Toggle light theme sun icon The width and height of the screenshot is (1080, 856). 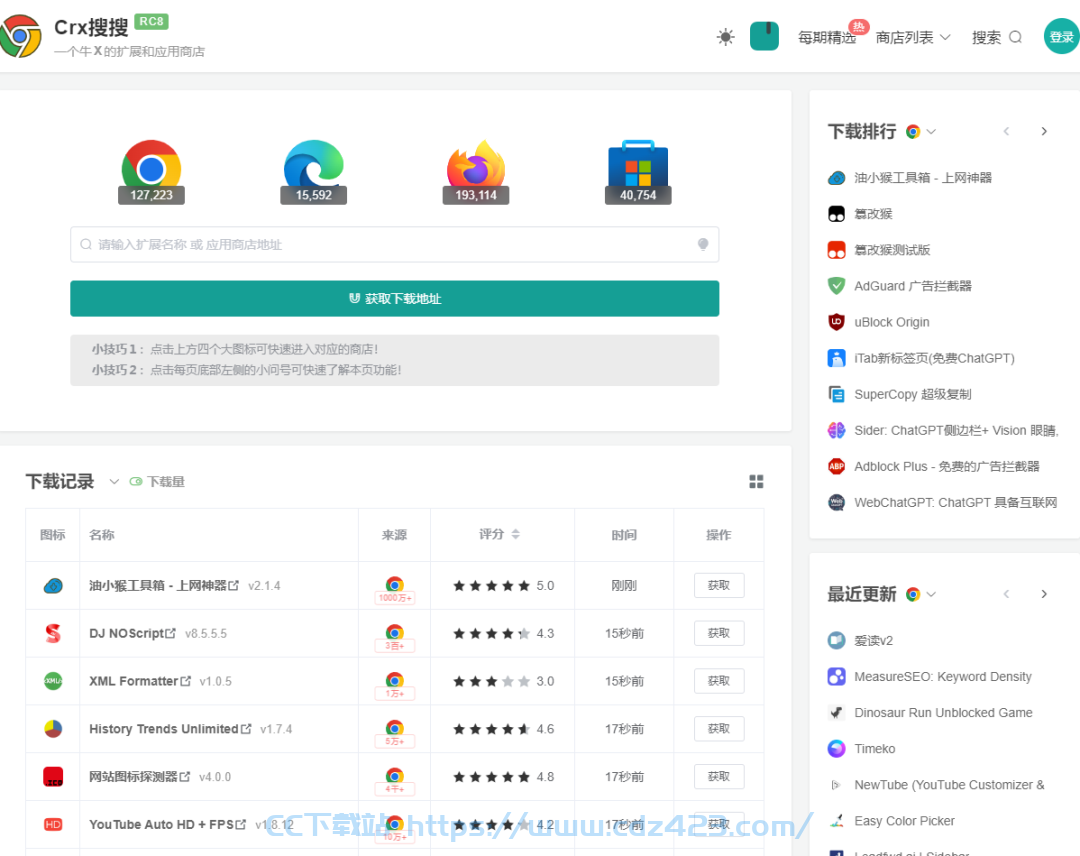tap(725, 36)
